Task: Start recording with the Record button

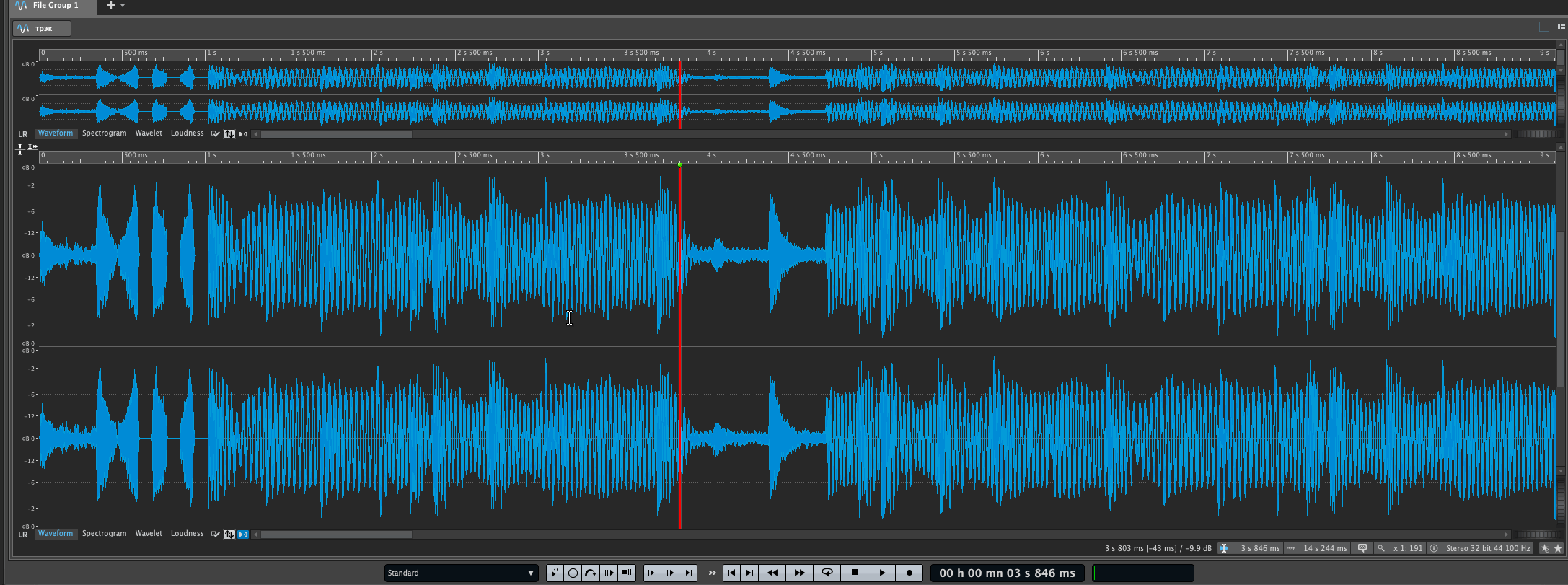Action: [909, 573]
